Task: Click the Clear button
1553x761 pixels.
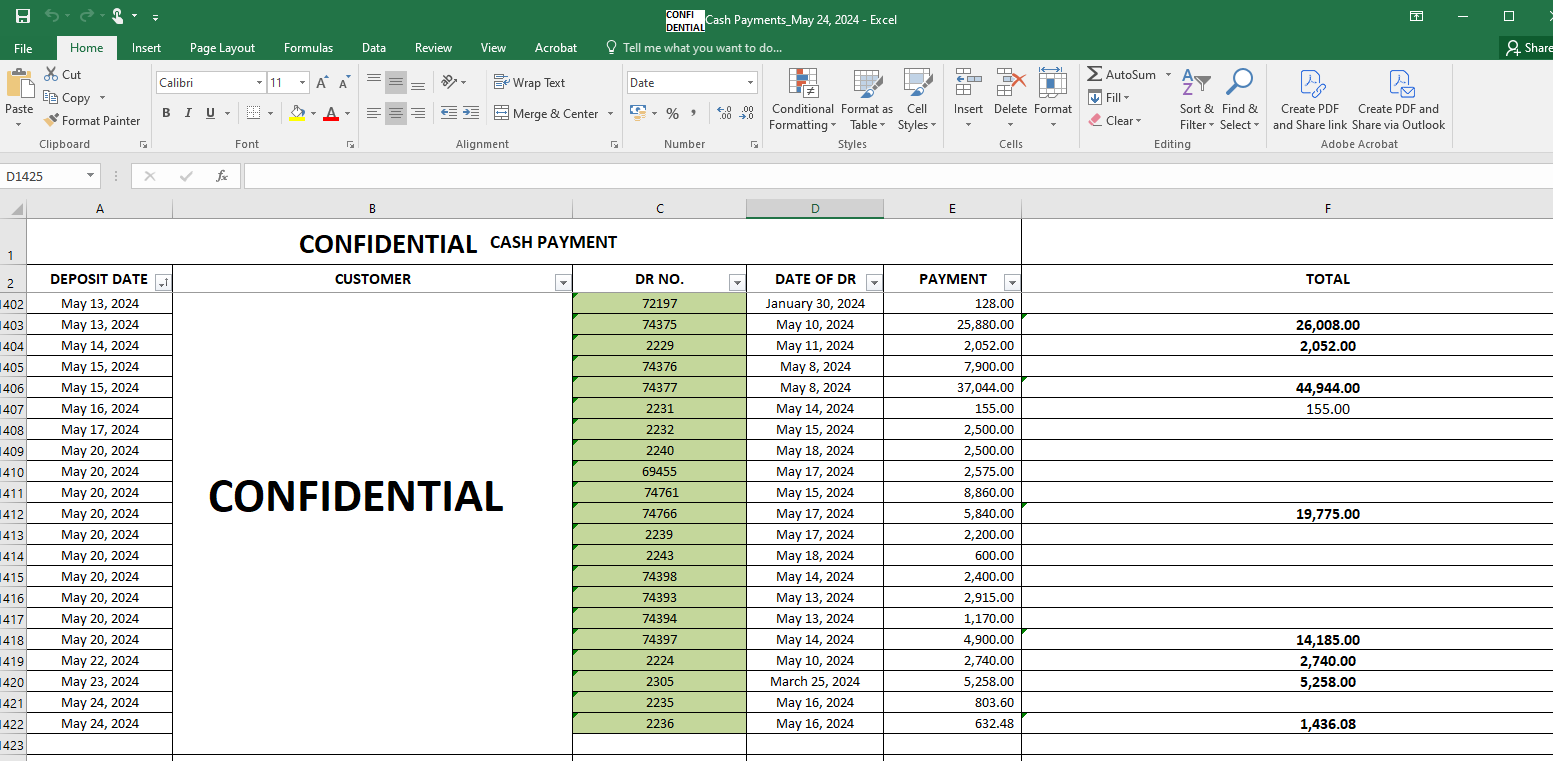Action: (x=1114, y=121)
